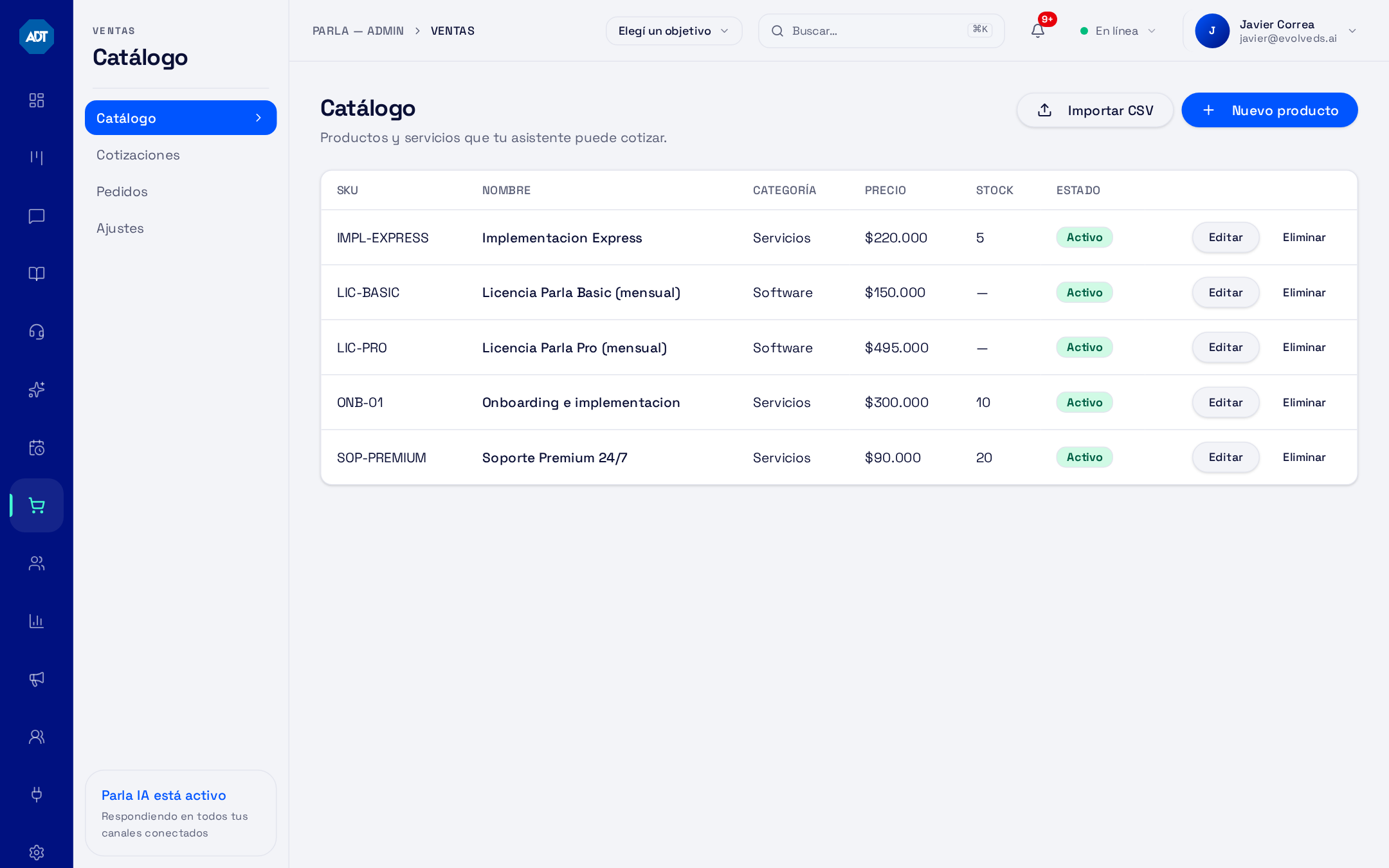Image resolution: width=1389 pixels, height=868 pixels.
Task: Click the NOMBRE column header
Action: point(506,190)
